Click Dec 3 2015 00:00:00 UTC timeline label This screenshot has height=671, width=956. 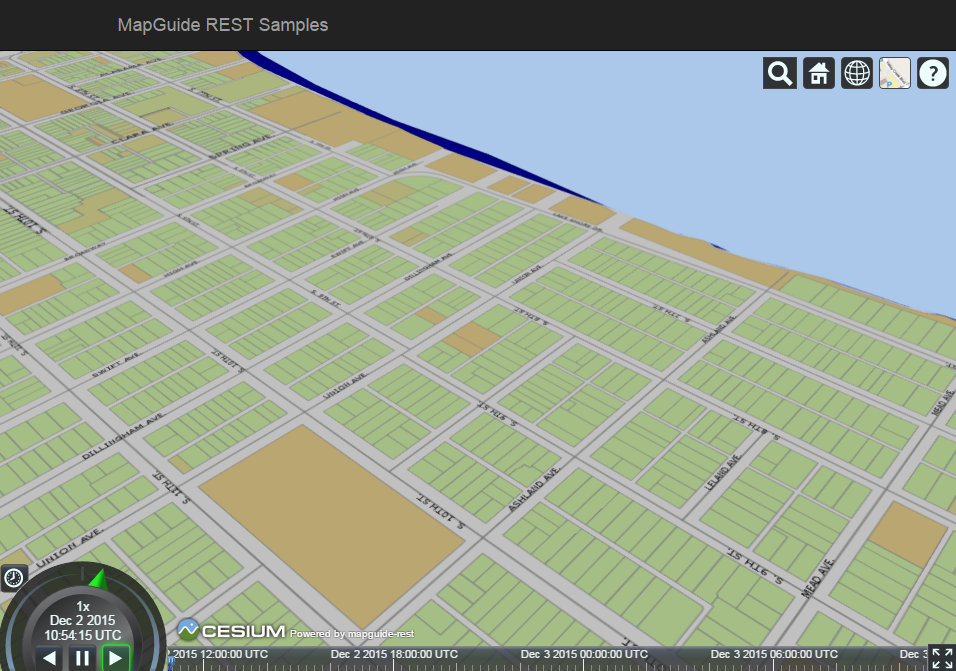583,655
